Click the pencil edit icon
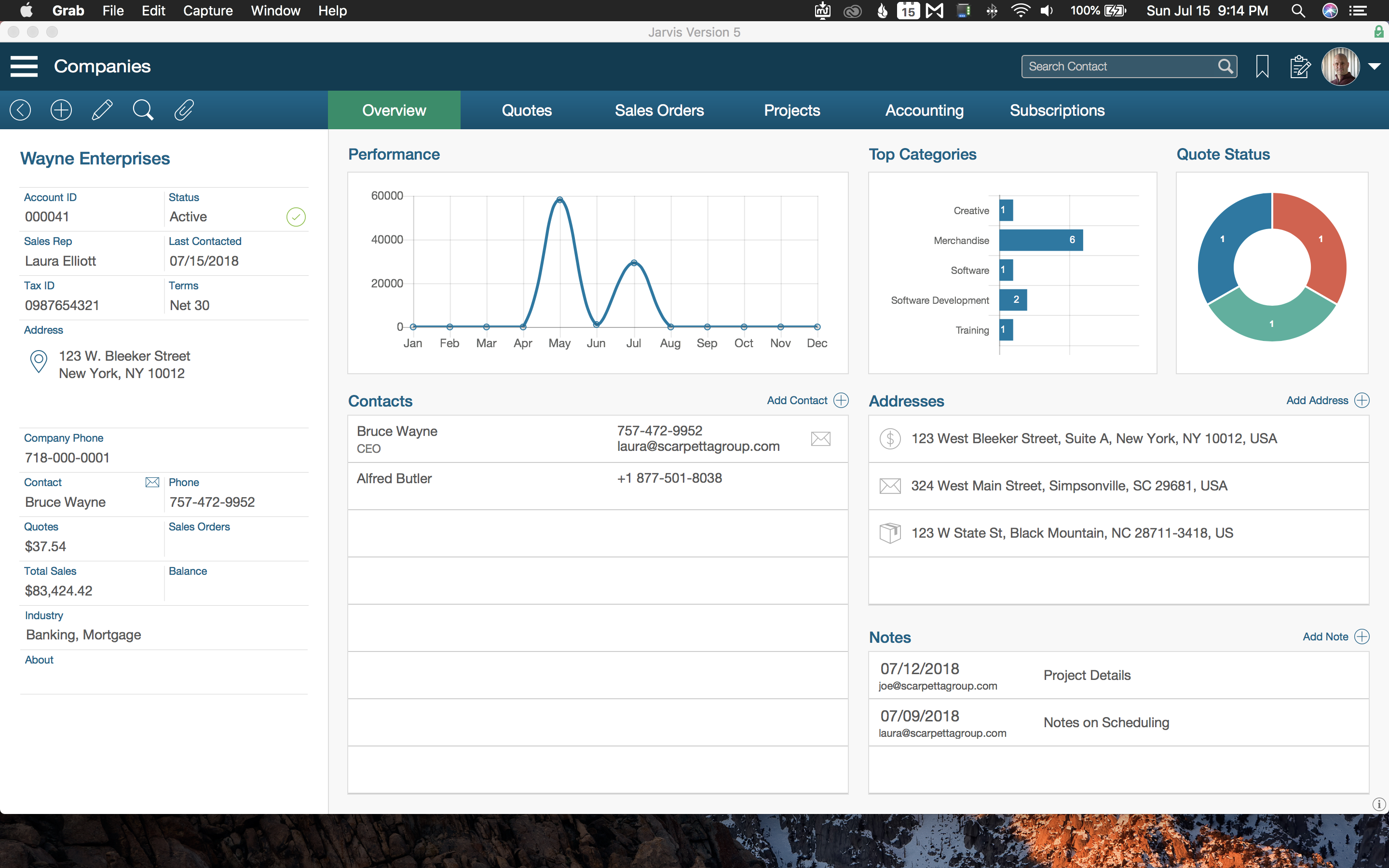The width and height of the screenshot is (1389, 868). point(102,109)
